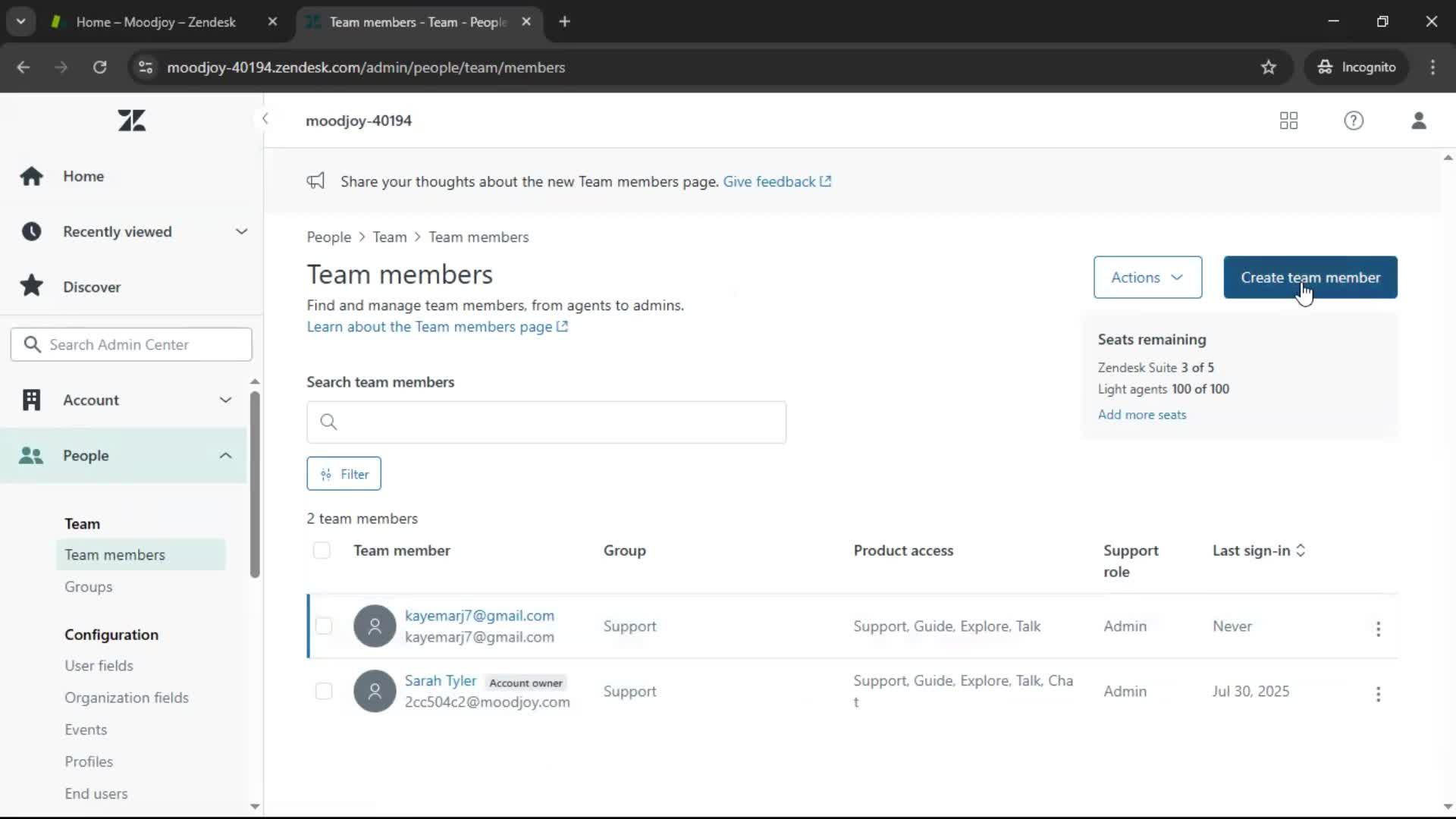
Task: Click the Recently viewed clock icon
Action: click(x=32, y=231)
